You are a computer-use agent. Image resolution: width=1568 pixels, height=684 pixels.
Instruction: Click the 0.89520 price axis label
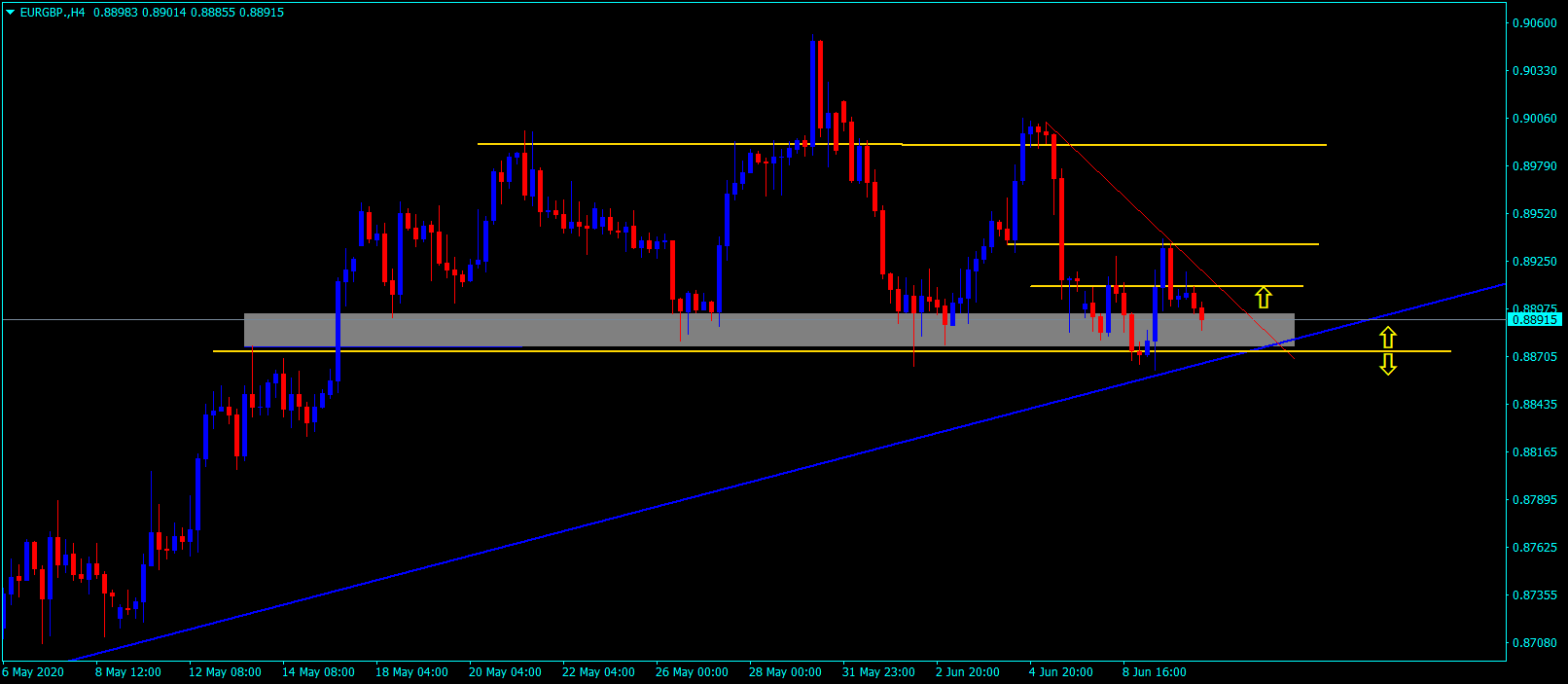click(x=1535, y=214)
